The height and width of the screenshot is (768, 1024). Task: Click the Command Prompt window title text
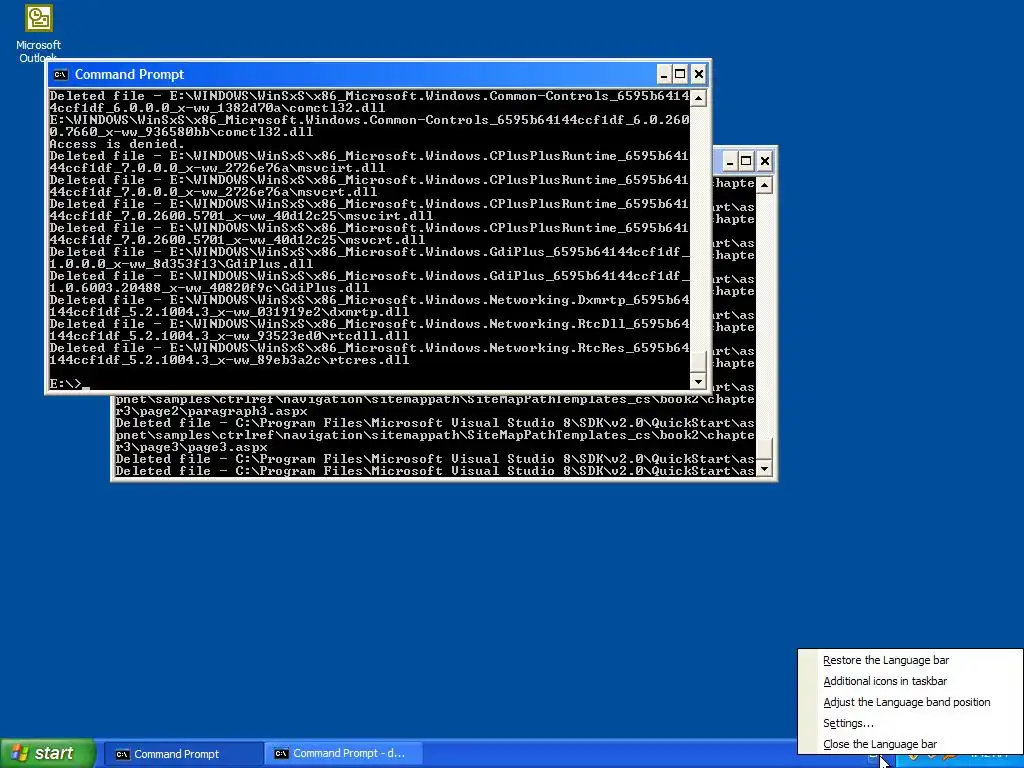click(x=129, y=74)
